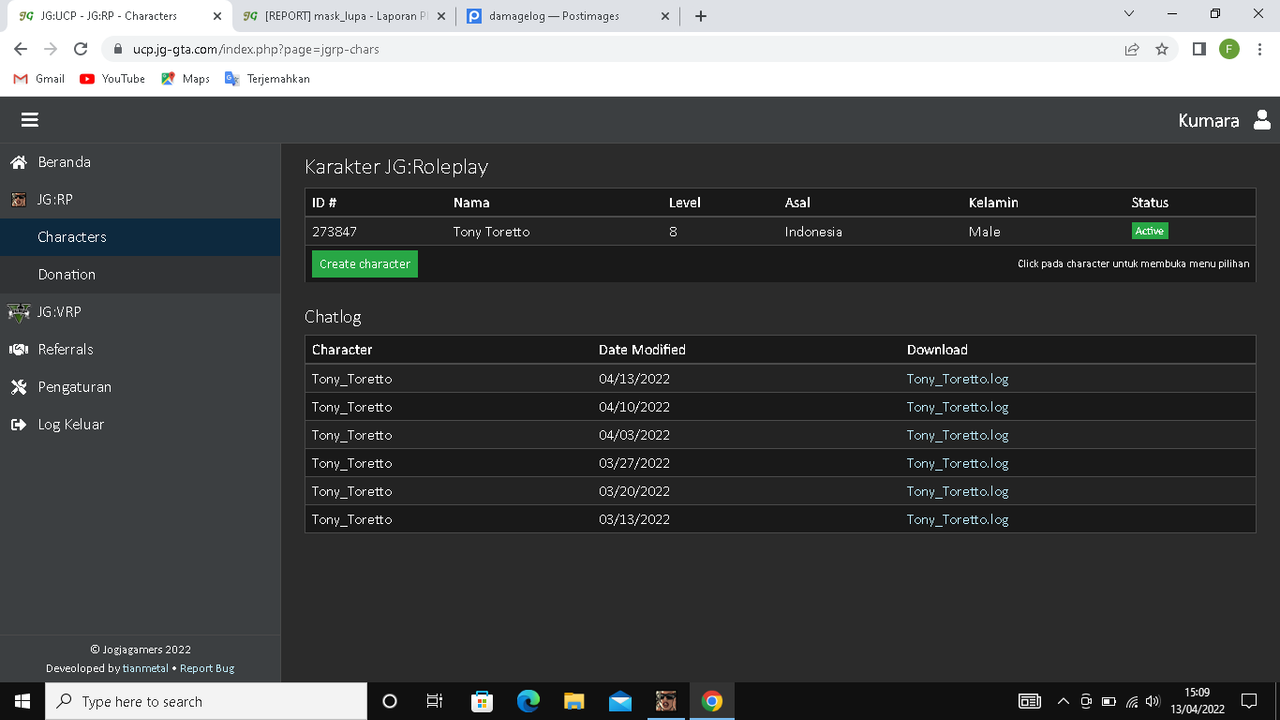Open notification center icon
1280x720 pixels.
(x=1249, y=701)
